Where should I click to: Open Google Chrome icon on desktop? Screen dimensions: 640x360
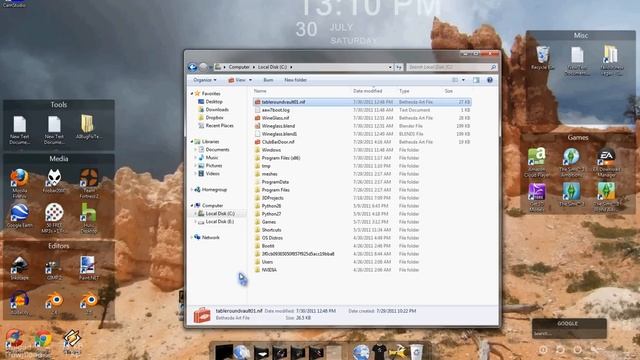tap(43, 341)
